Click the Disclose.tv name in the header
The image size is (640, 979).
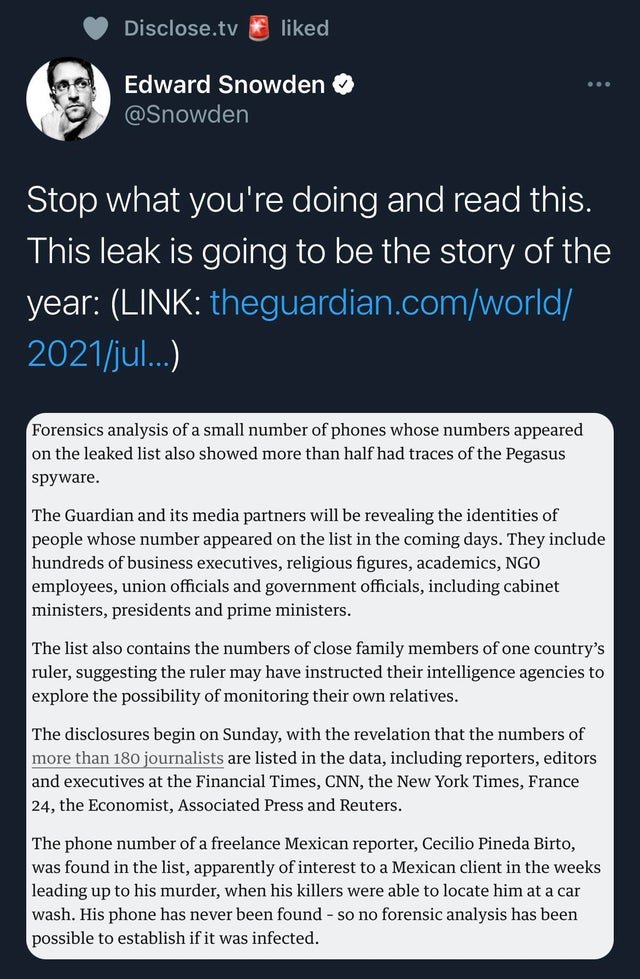pyautogui.click(x=181, y=29)
